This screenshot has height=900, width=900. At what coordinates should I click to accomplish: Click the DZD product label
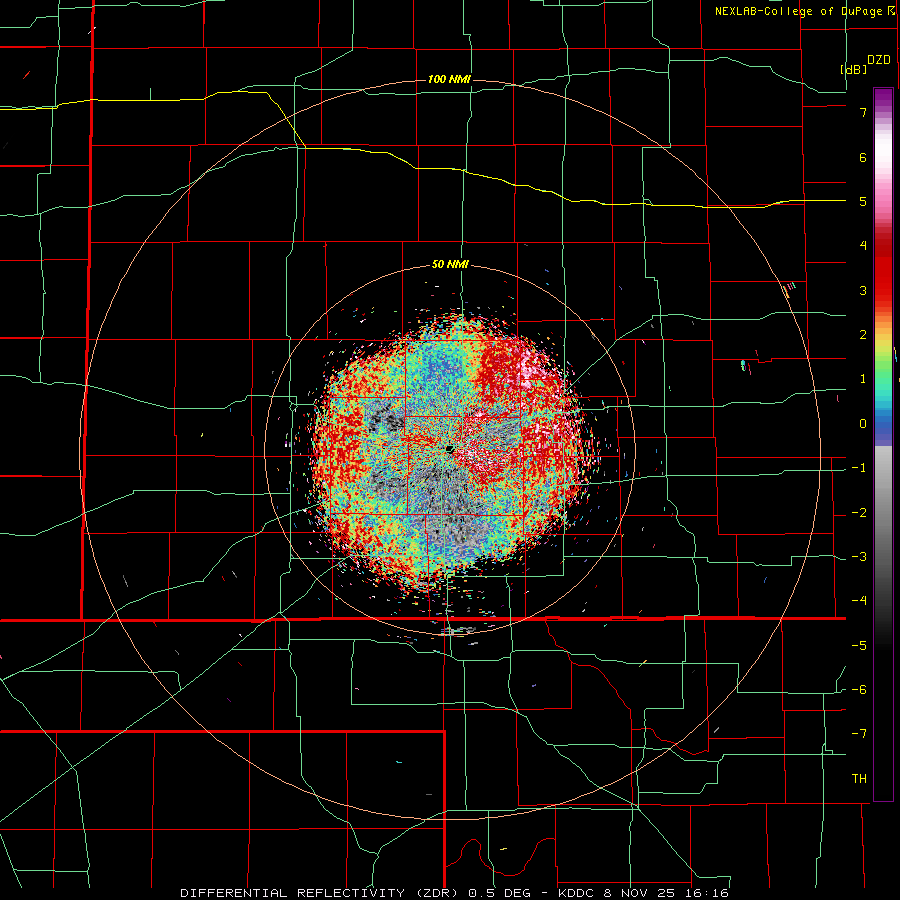tap(878, 60)
